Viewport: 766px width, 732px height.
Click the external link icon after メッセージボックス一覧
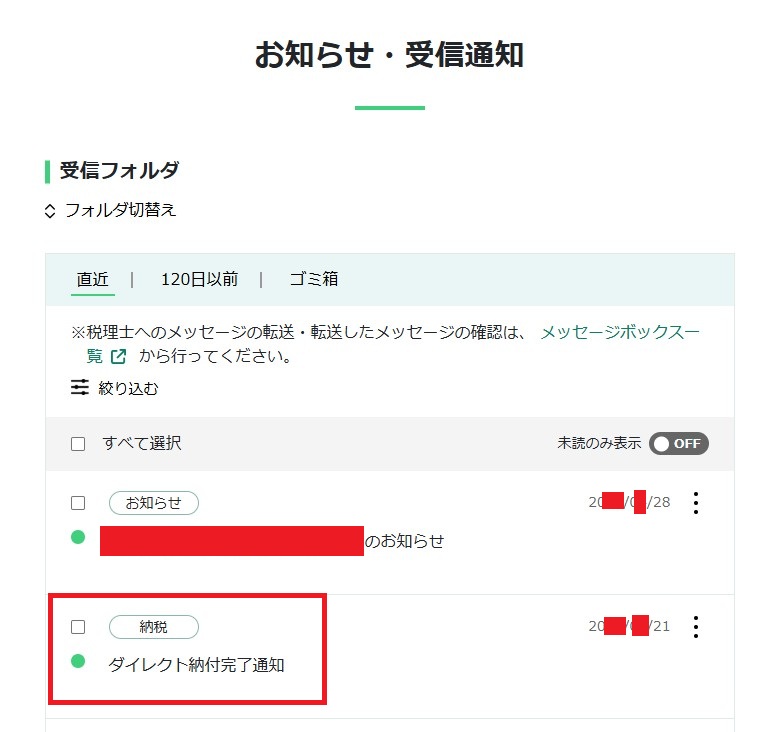118,357
